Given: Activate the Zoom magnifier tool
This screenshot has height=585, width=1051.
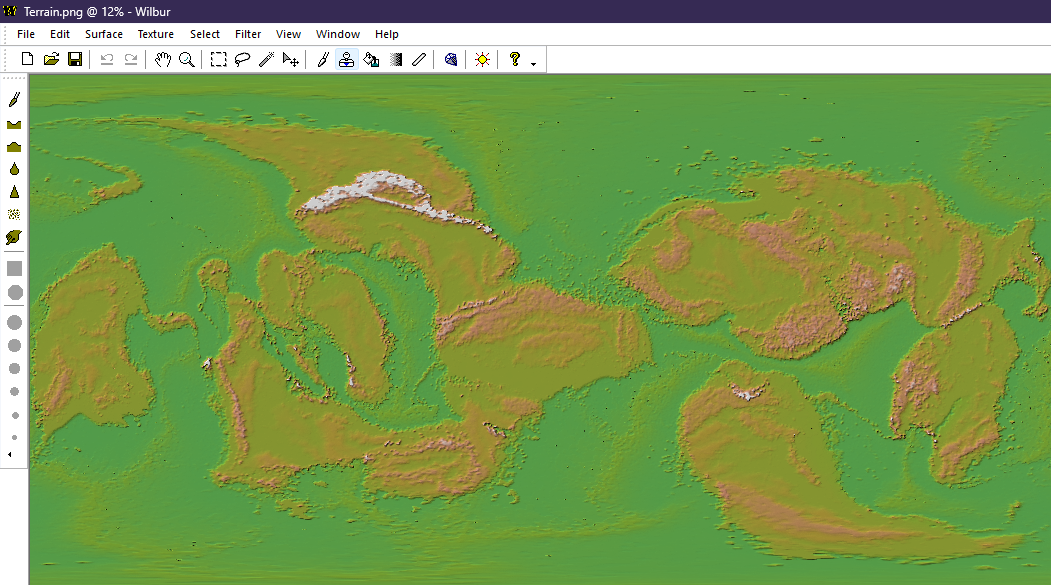Looking at the screenshot, I should click(186, 60).
